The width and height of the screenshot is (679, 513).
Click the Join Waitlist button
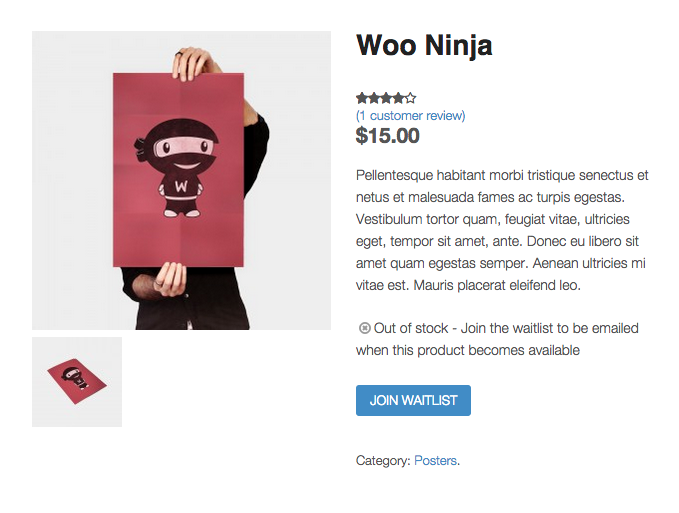(413, 400)
